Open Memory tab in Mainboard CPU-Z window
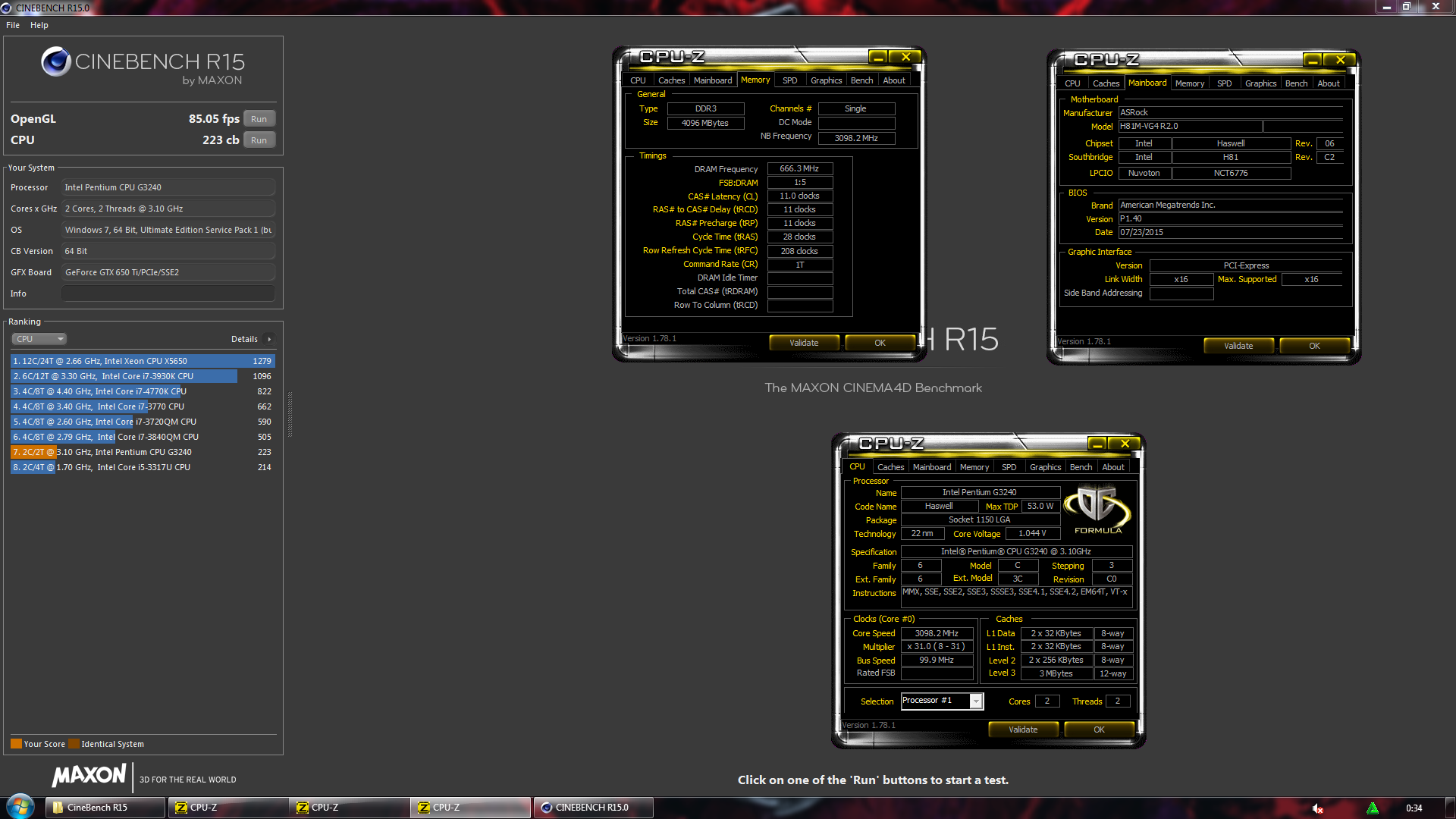This screenshot has width=1456, height=819. pos(1189,83)
